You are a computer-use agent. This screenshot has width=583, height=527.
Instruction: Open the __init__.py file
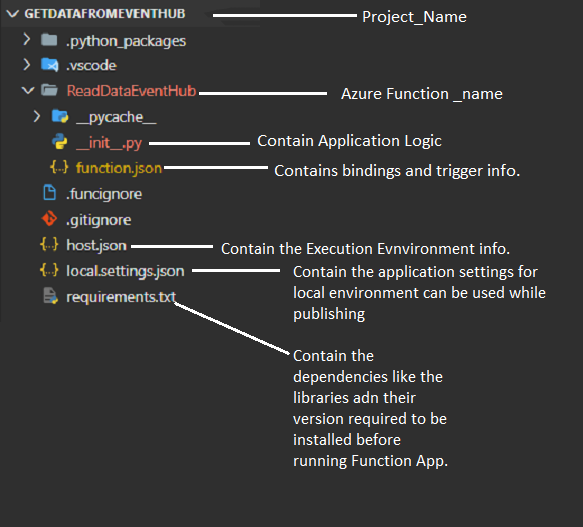[x=109, y=143]
